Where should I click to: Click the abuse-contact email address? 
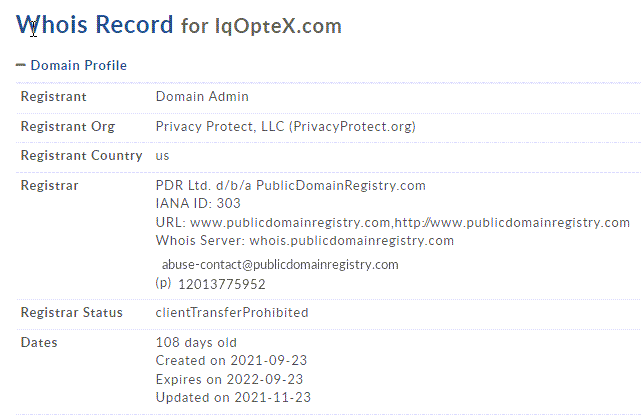[x=280, y=265]
